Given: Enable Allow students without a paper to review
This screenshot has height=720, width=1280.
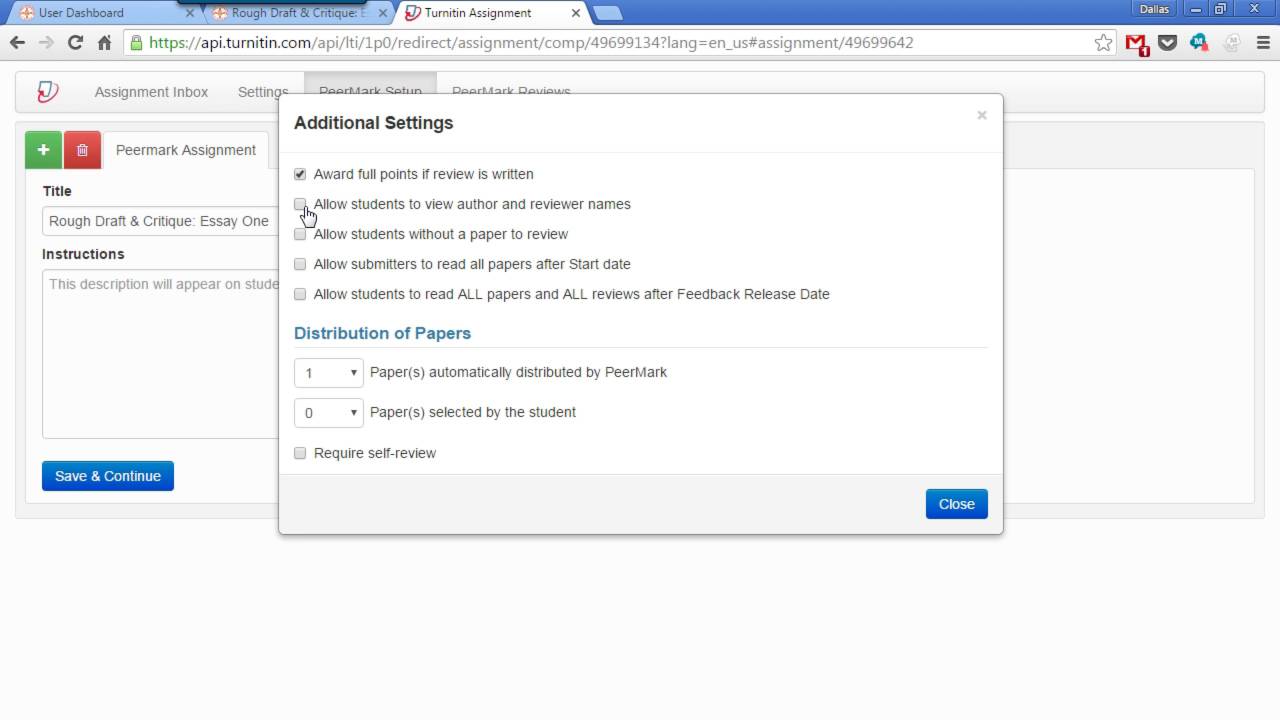Looking at the screenshot, I should tap(300, 234).
